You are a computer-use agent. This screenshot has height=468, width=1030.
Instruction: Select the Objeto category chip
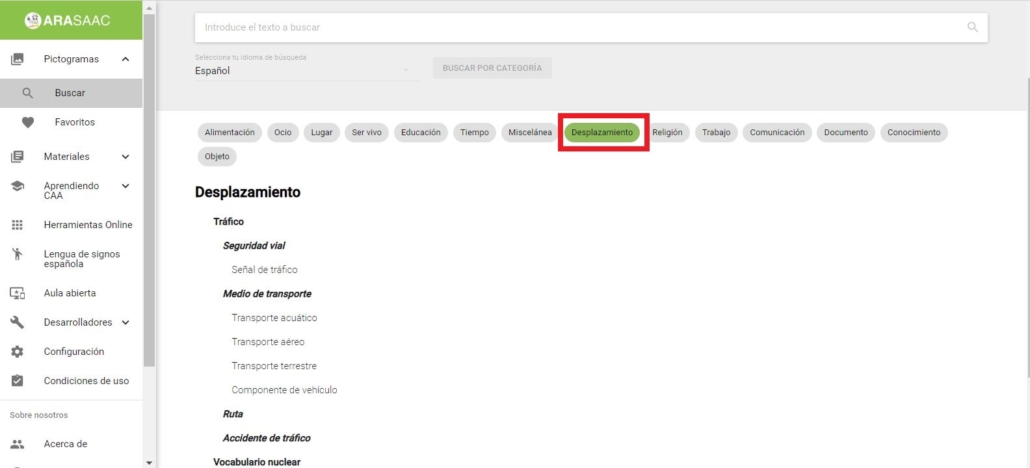tap(217, 156)
